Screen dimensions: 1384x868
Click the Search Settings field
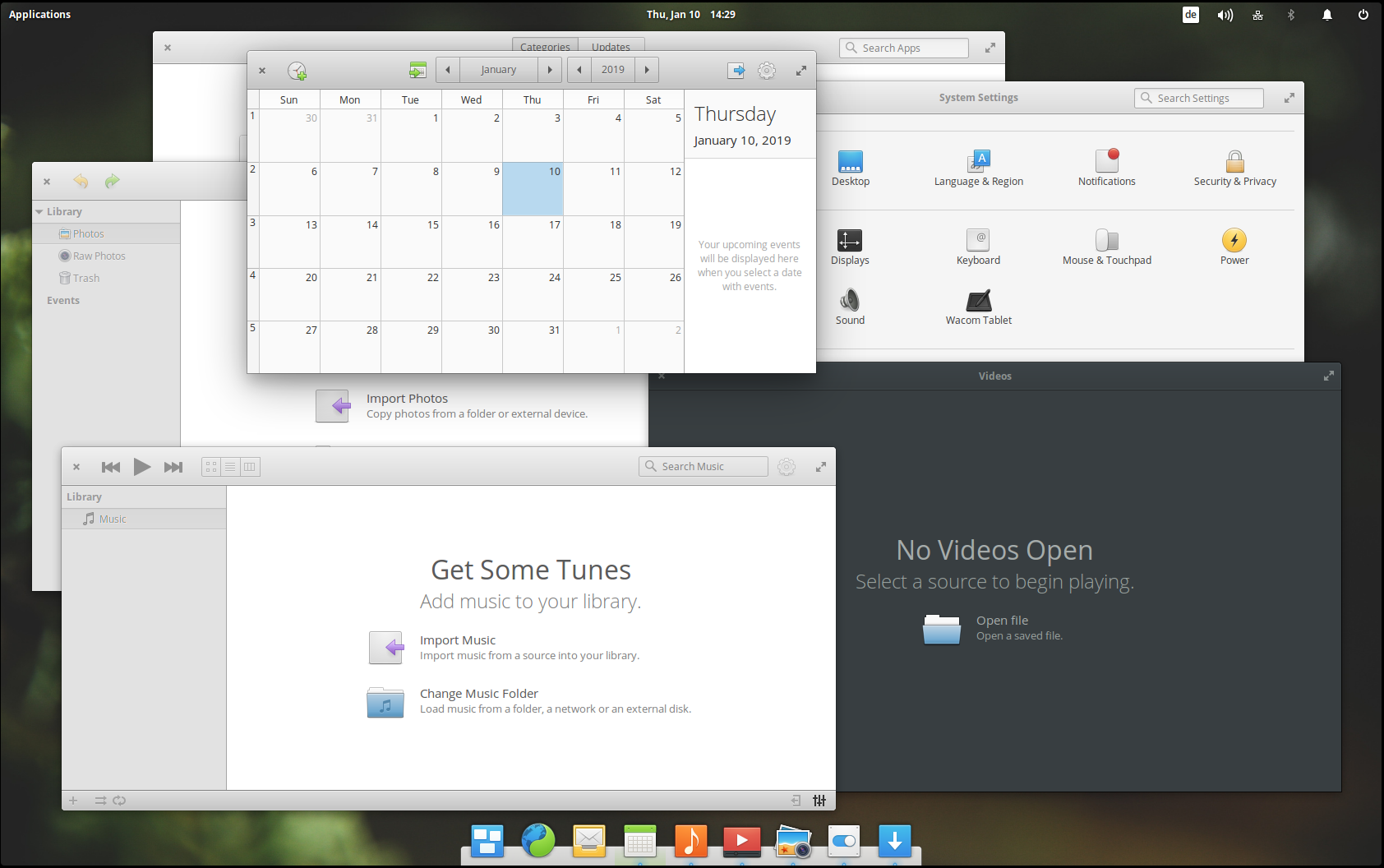tap(1198, 98)
